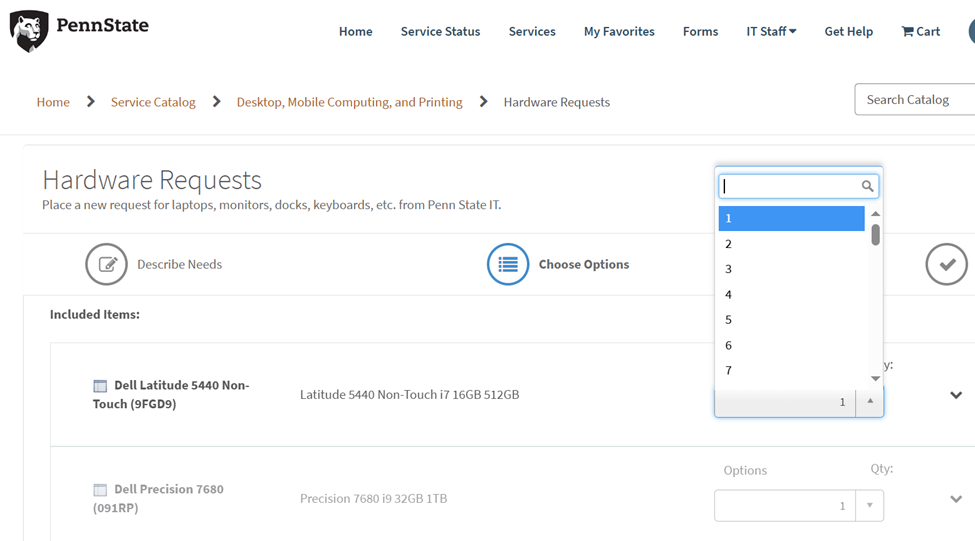Viewport: 975px width, 541px height.
Task: Click the Choose Options list icon
Action: 508,264
